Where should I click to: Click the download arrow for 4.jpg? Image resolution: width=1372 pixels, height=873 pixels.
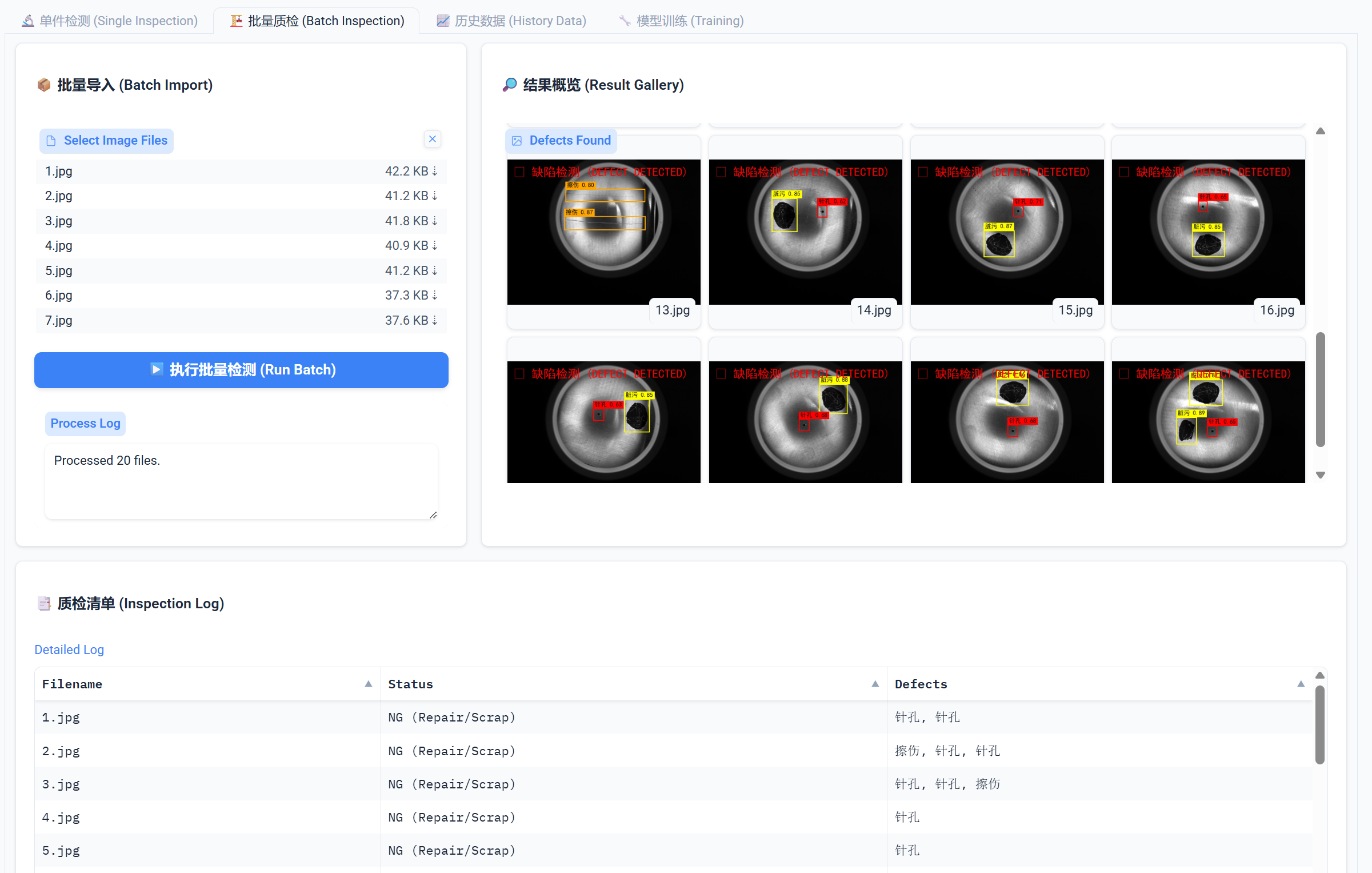(435, 246)
